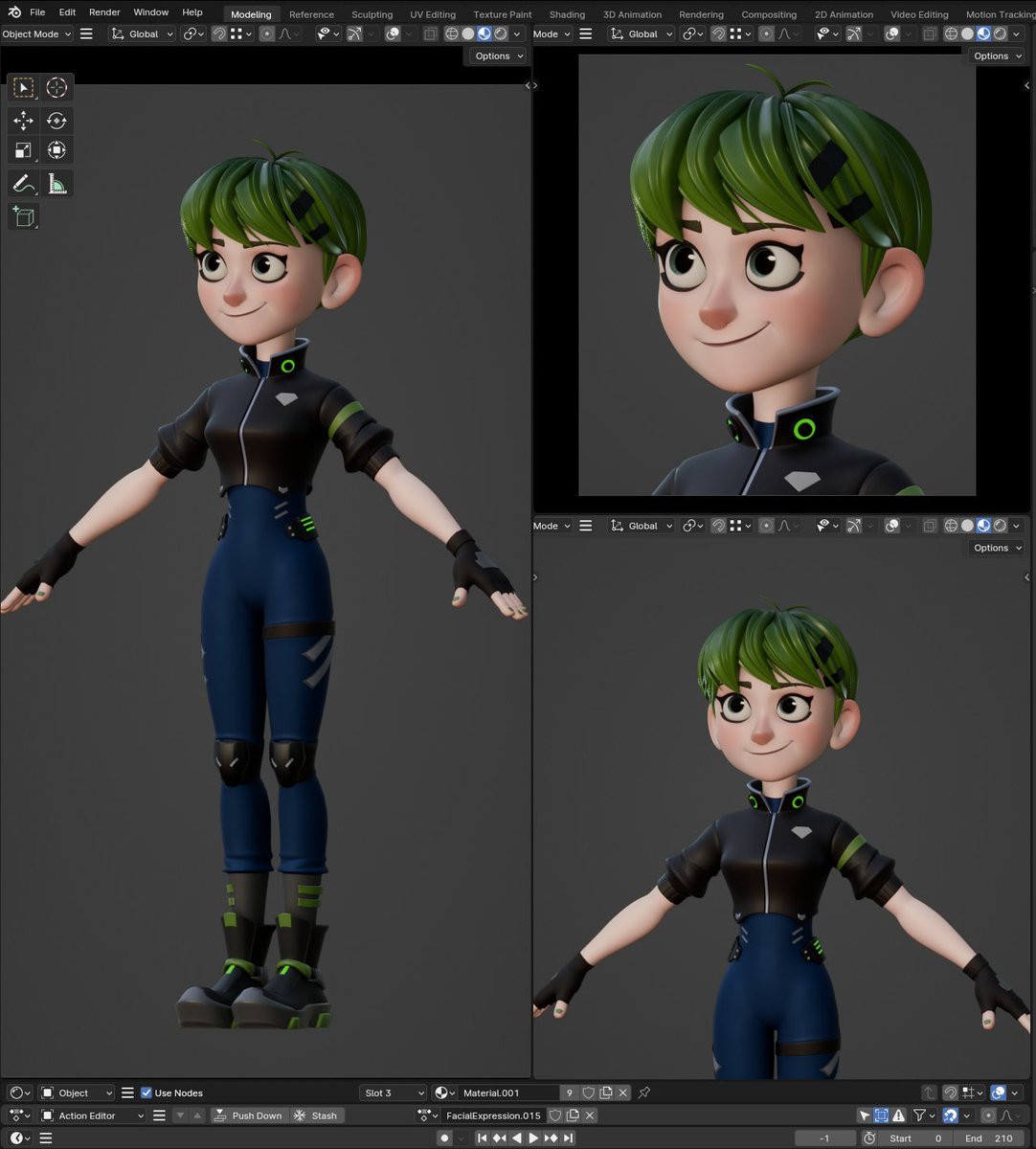Image resolution: width=1036 pixels, height=1149 pixels.
Task: Open the Global transform orientation dropdown
Action: (x=146, y=34)
